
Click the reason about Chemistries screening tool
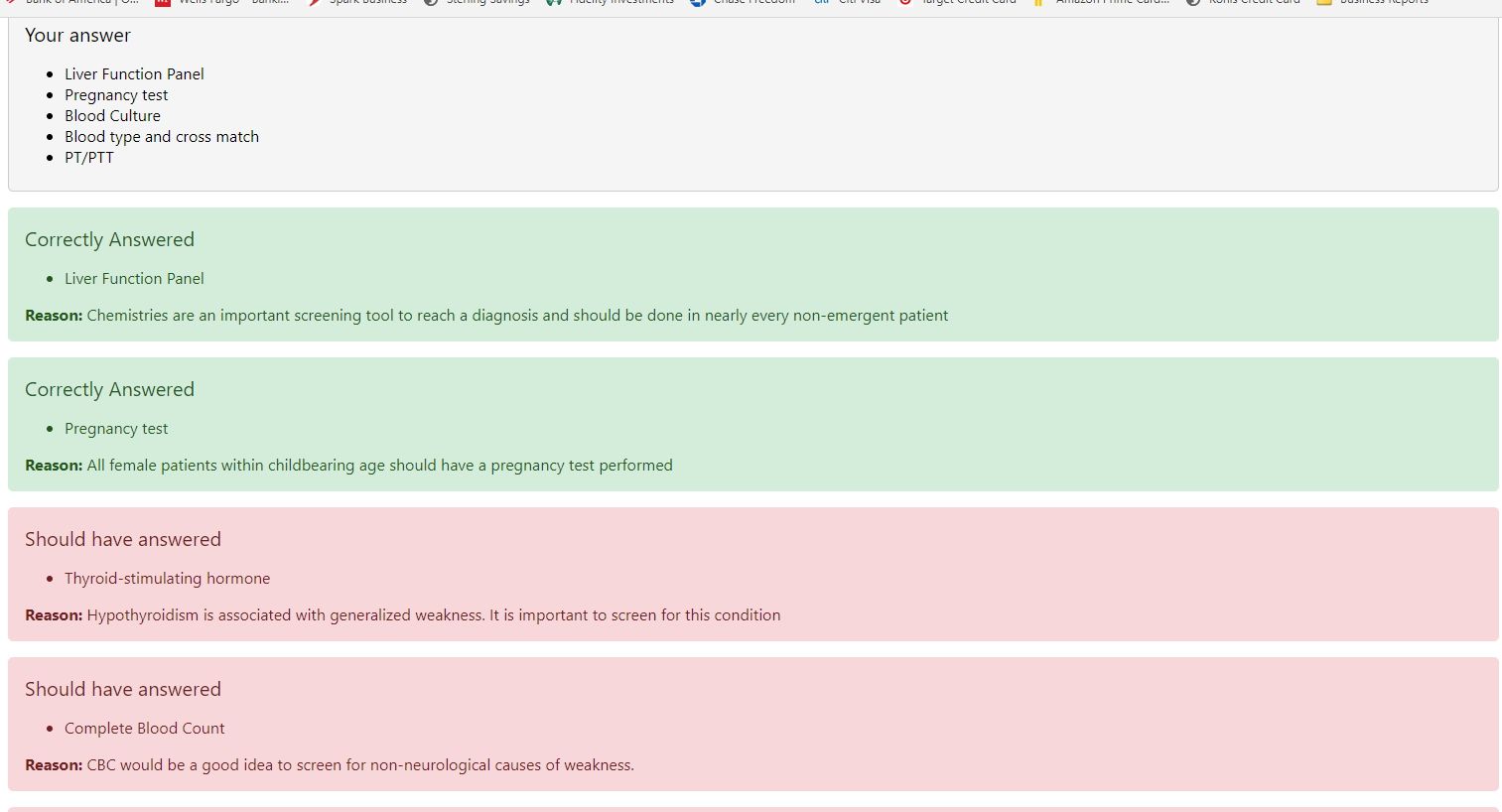(486, 316)
